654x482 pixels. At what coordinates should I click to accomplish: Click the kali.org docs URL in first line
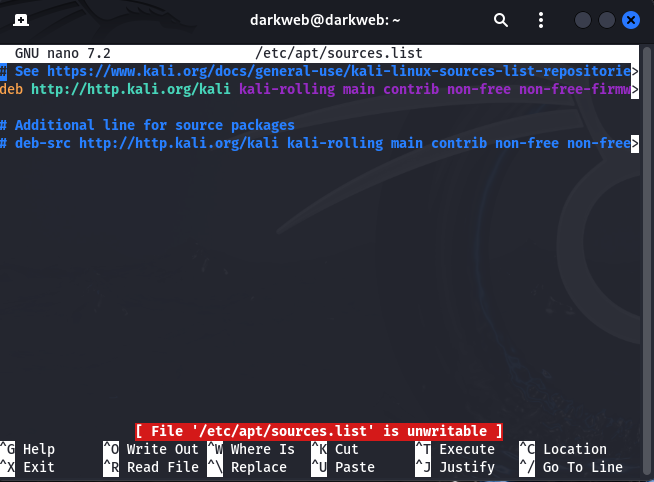point(338,71)
